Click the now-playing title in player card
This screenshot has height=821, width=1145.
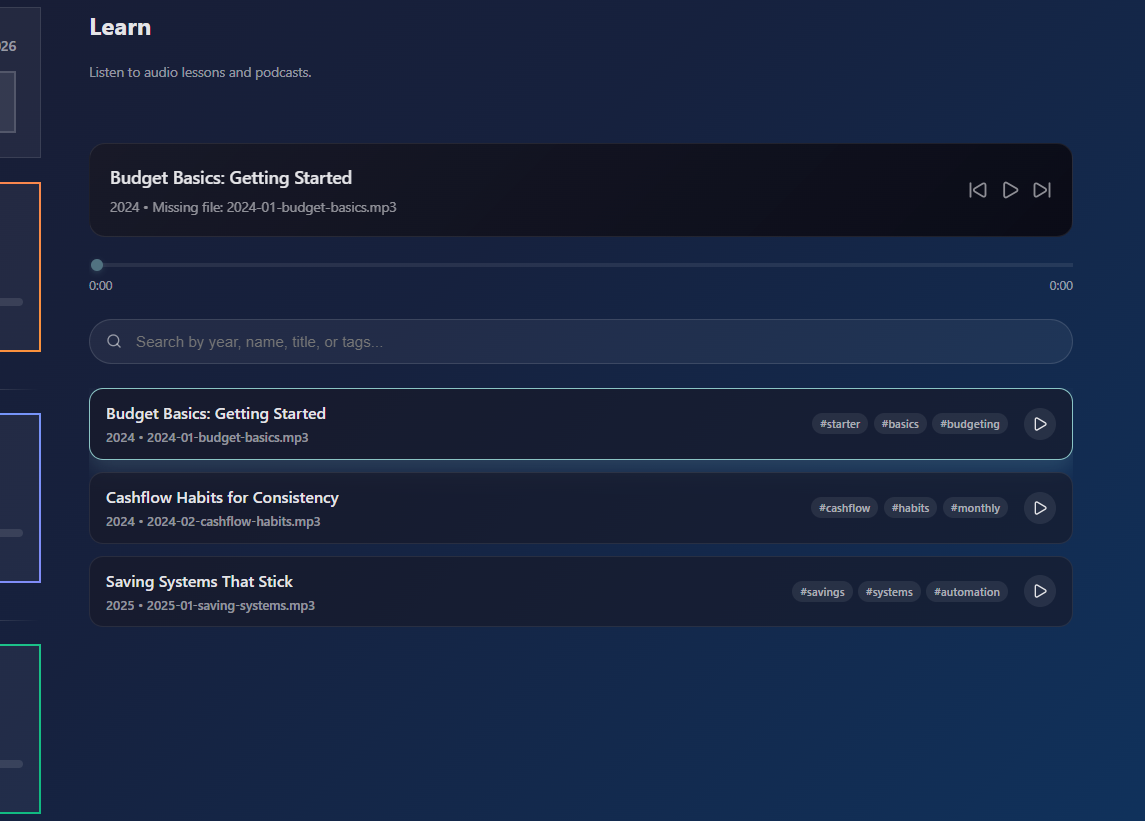(231, 178)
